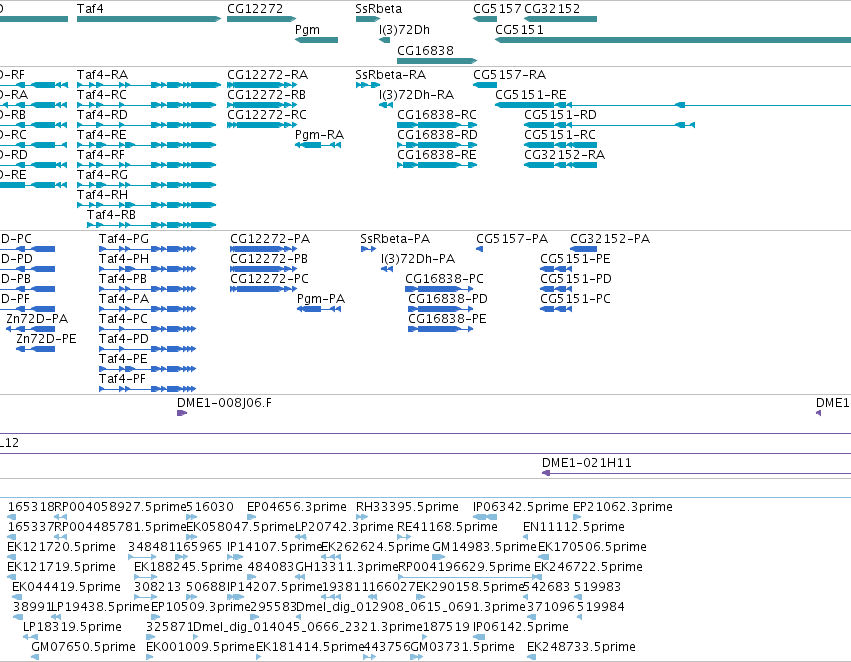Click the CG16838 gene label

[426, 51]
